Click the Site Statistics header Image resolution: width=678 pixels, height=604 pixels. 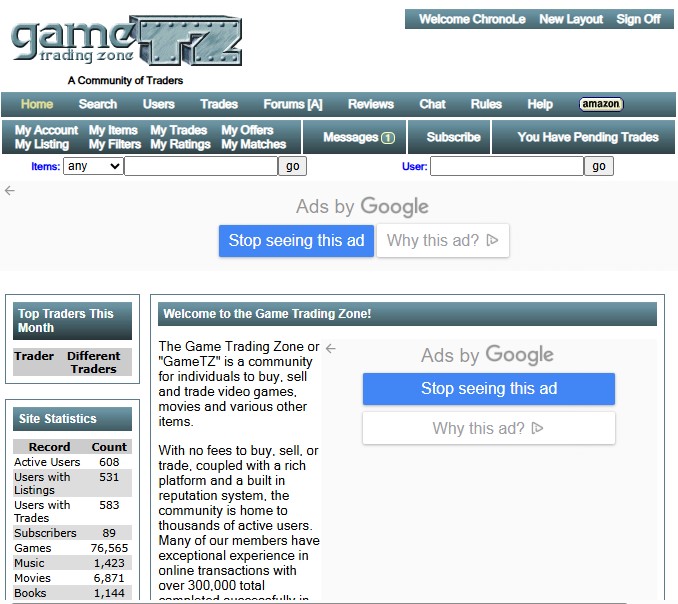click(72, 419)
